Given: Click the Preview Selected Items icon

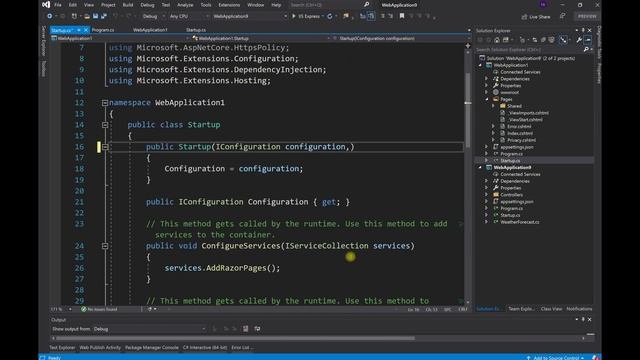Looking at the screenshot, I should point(588,40).
